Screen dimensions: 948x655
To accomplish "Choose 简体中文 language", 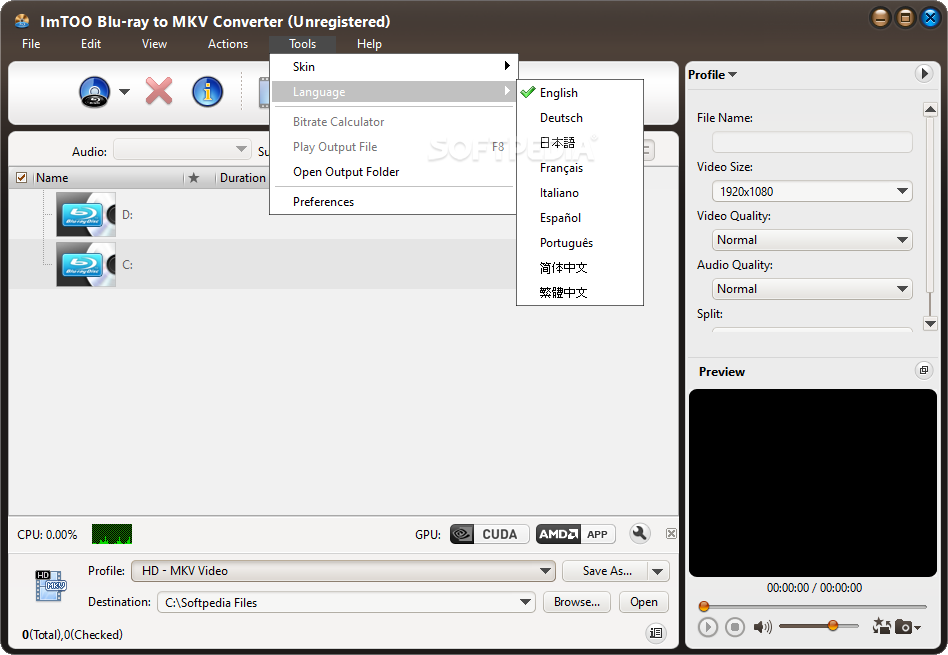I will pyautogui.click(x=580, y=268).
